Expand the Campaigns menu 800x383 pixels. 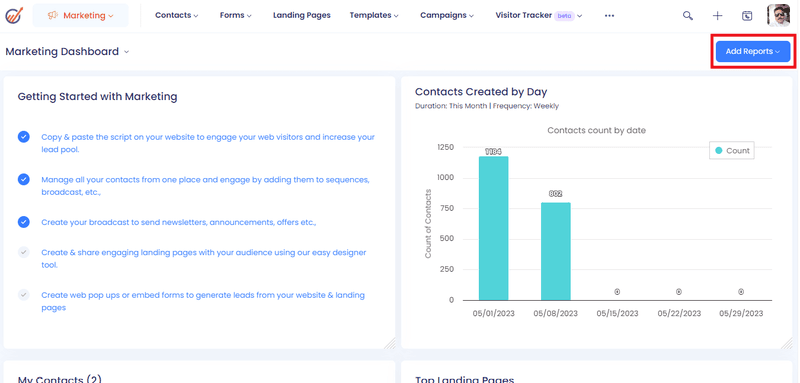point(447,15)
